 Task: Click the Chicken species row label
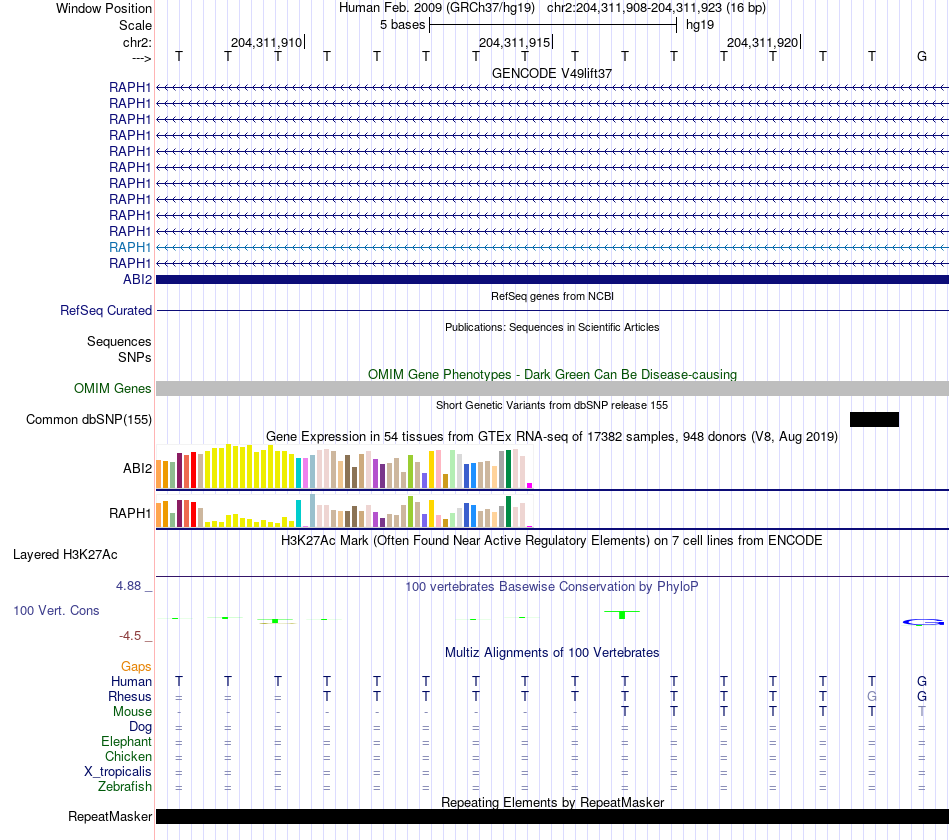(128, 756)
